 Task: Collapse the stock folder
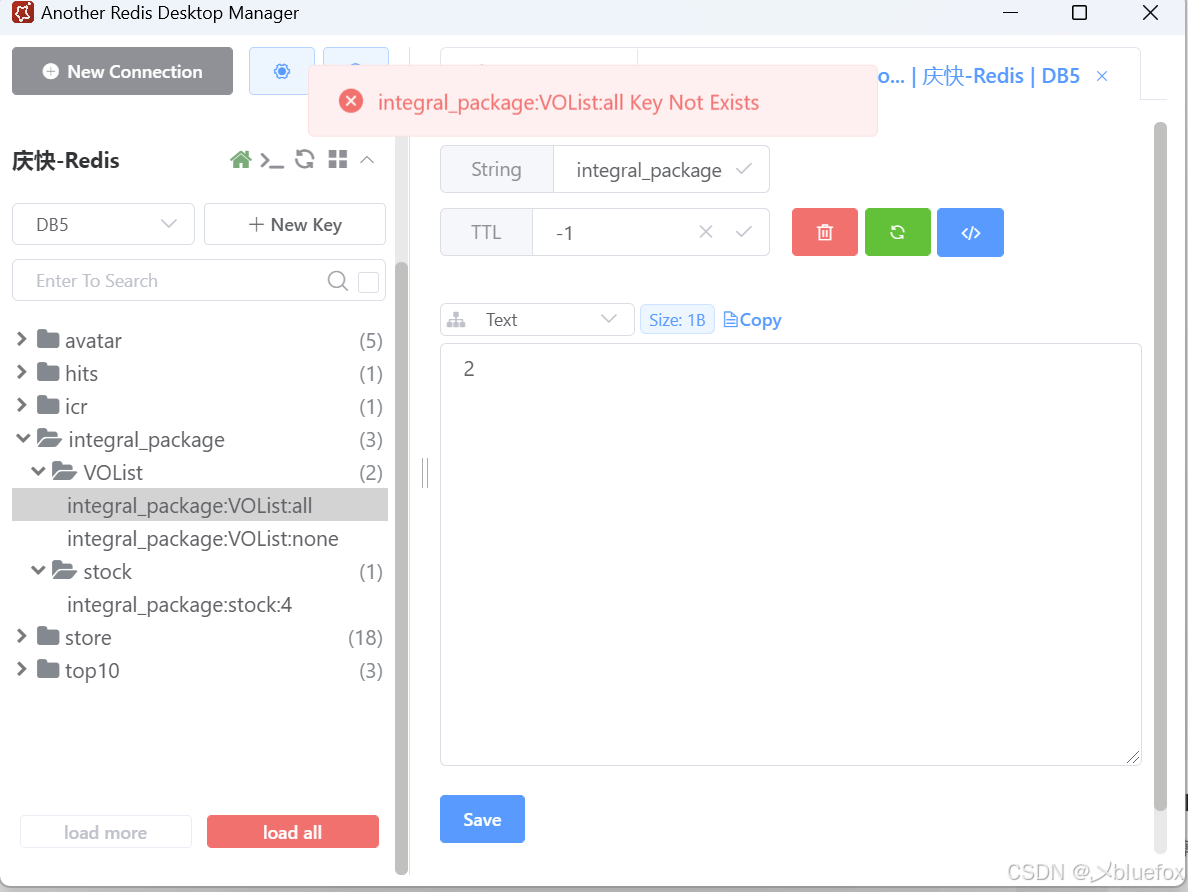coord(38,571)
